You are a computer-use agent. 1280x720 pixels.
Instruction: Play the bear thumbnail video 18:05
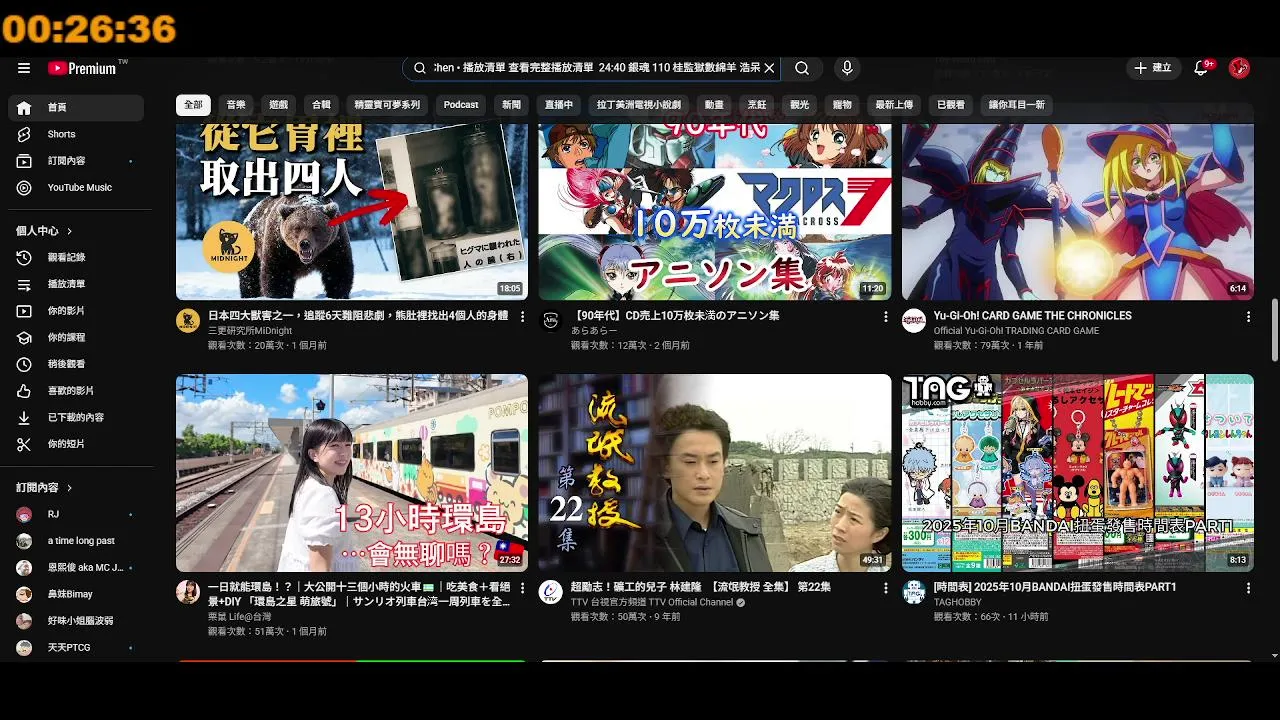point(352,212)
